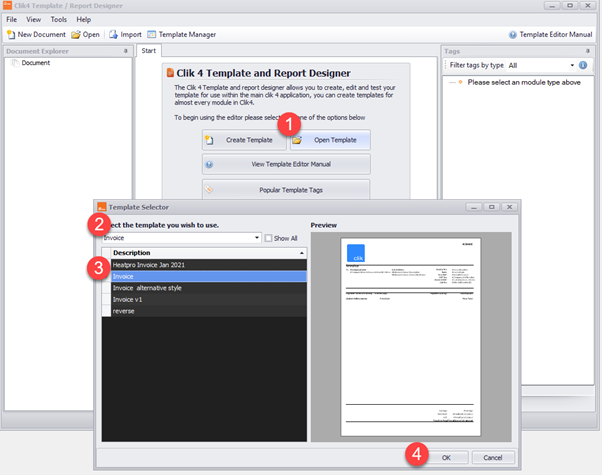Select the Document node in explorer
Viewport: 602px width, 475px height.
(36, 63)
